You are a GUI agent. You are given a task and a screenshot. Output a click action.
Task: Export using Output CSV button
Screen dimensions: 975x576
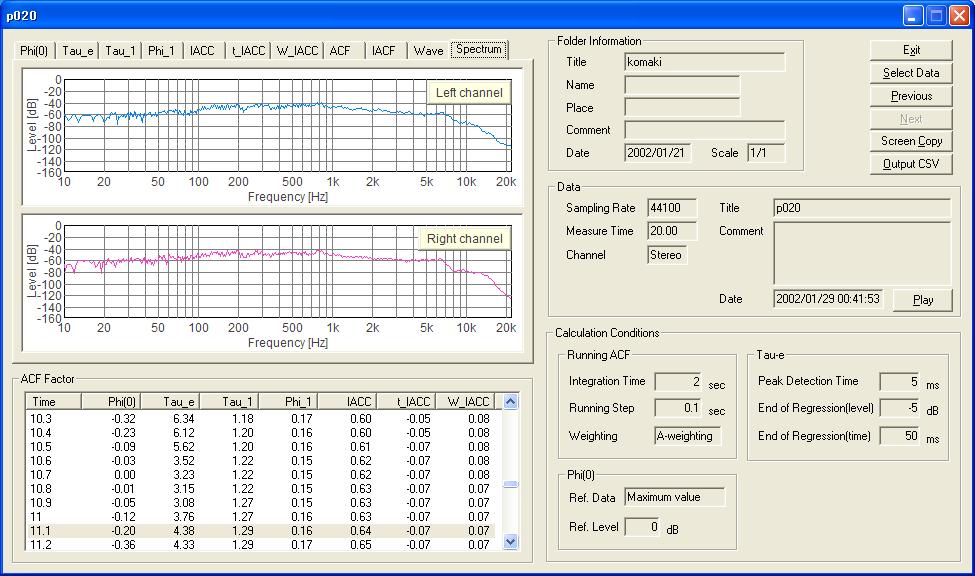pyautogui.click(x=911, y=164)
